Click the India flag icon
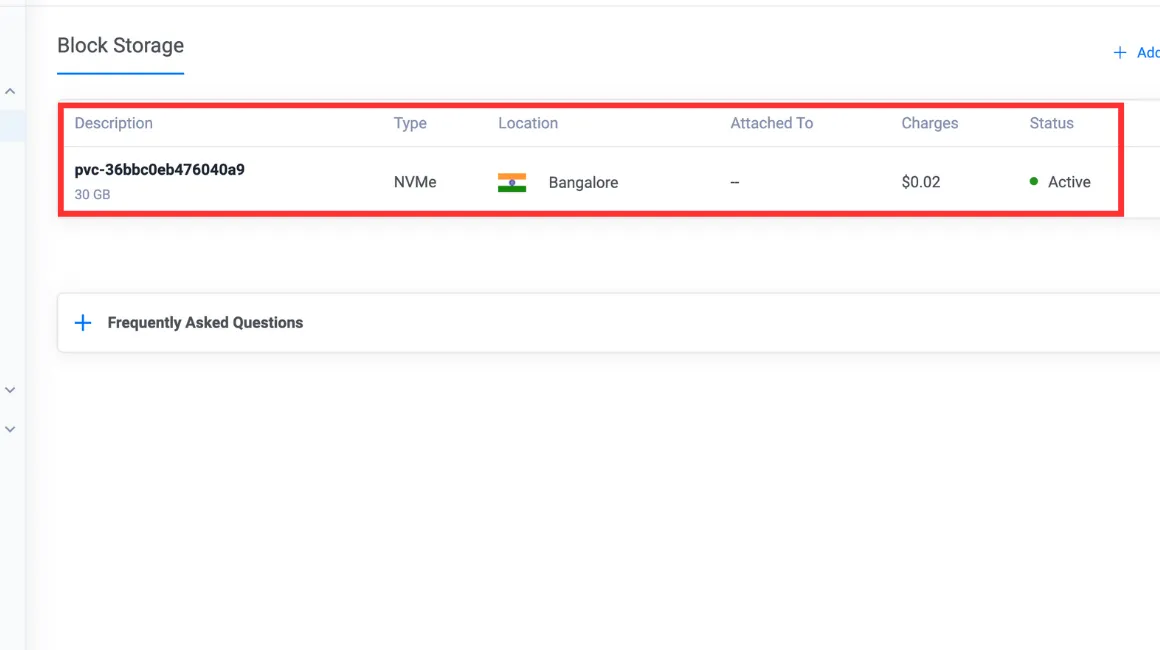 pyautogui.click(x=512, y=183)
